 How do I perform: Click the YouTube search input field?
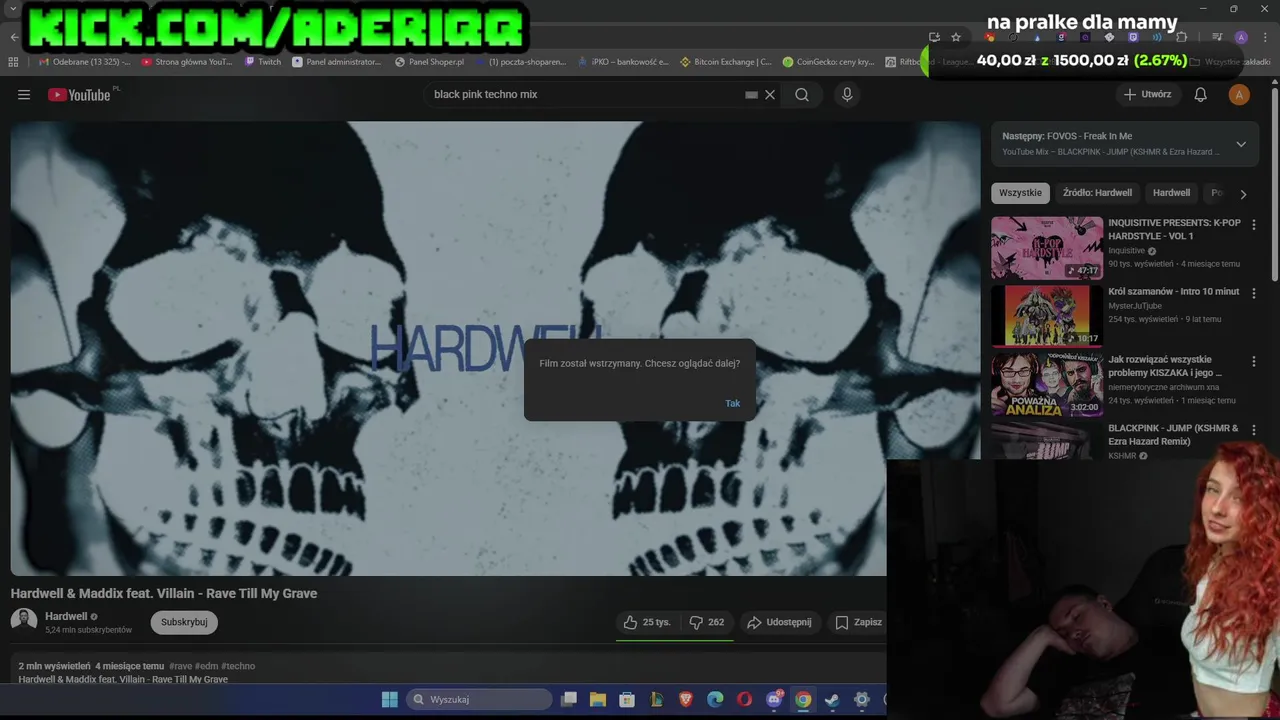(585, 94)
